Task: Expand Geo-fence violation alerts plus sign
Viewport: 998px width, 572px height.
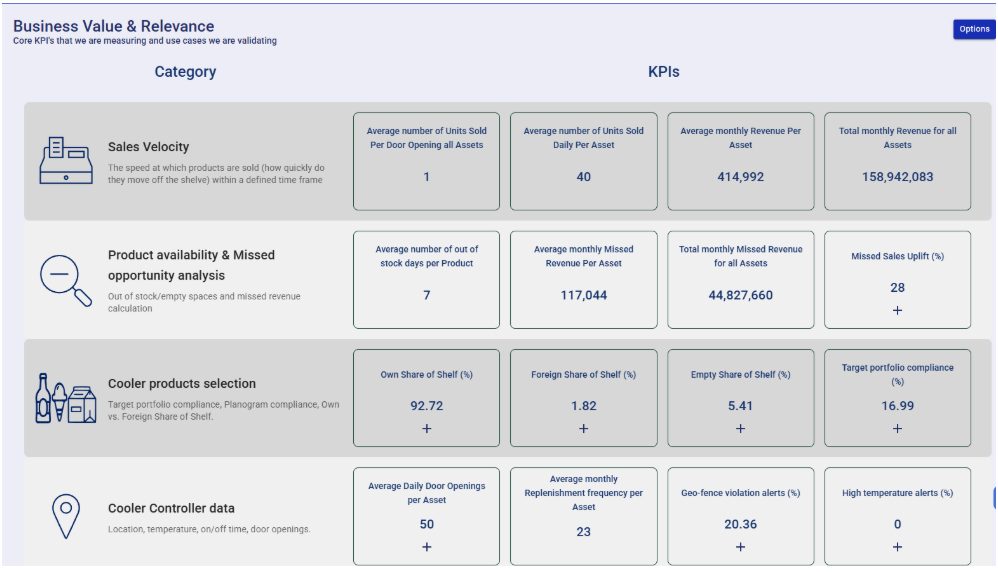Action: click(740, 547)
